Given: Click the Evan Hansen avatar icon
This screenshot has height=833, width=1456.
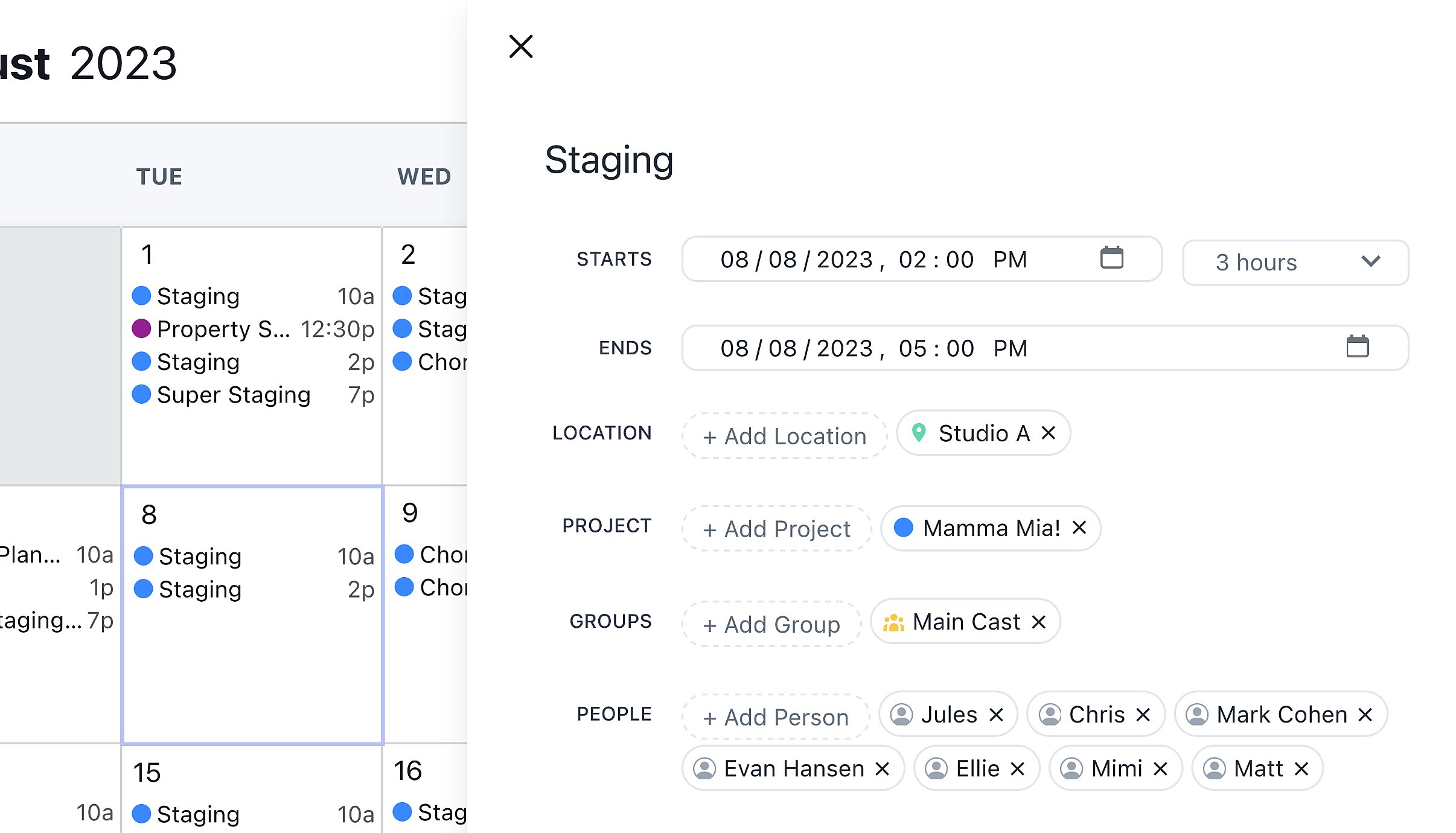Looking at the screenshot, I should 705,768.
